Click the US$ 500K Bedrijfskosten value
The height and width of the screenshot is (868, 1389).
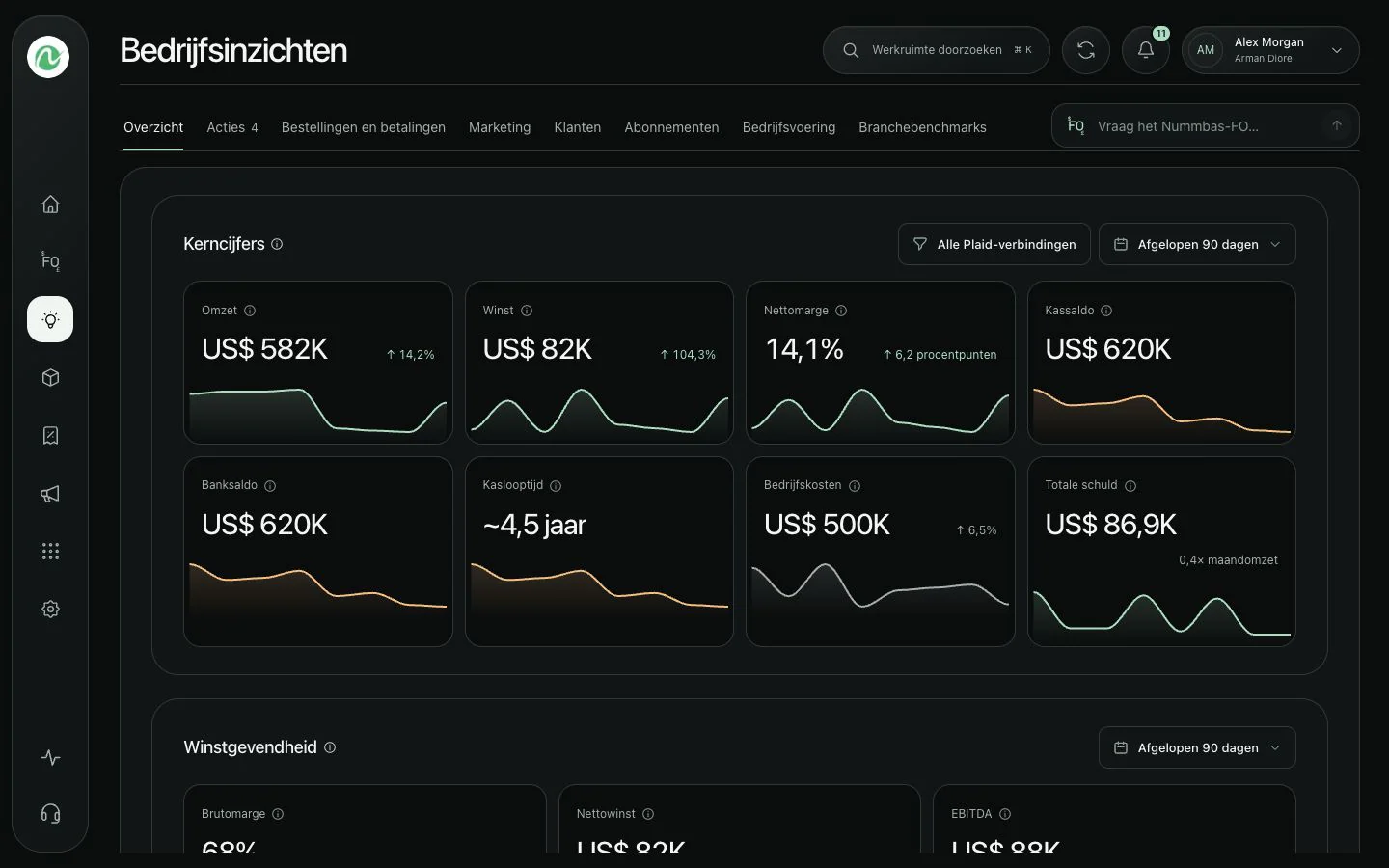(827, 525)
